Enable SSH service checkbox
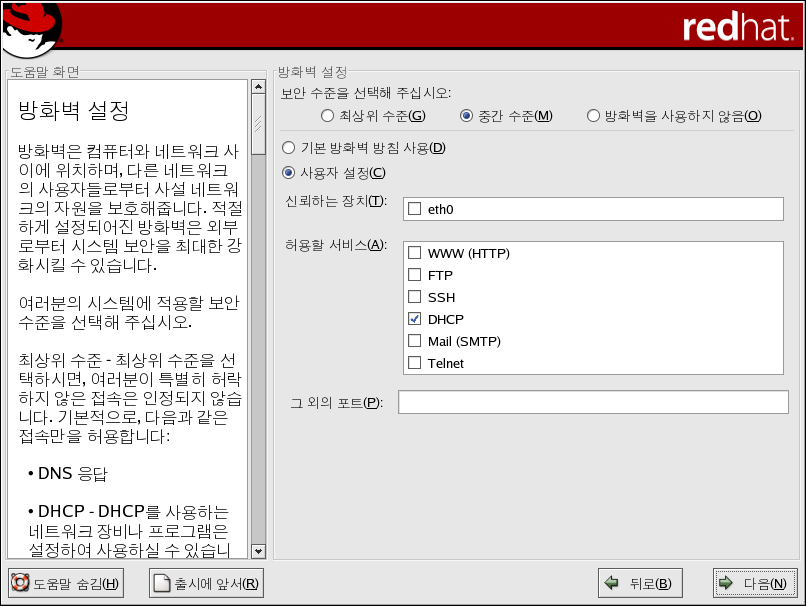806x606 pixels. tap(414, 297)
